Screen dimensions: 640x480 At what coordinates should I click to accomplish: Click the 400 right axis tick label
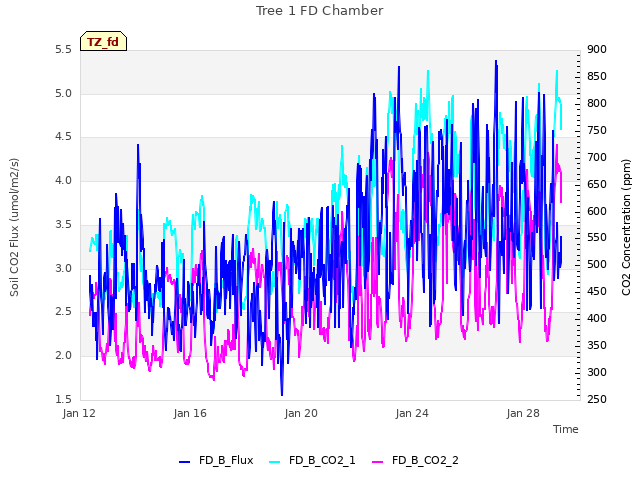597,318
